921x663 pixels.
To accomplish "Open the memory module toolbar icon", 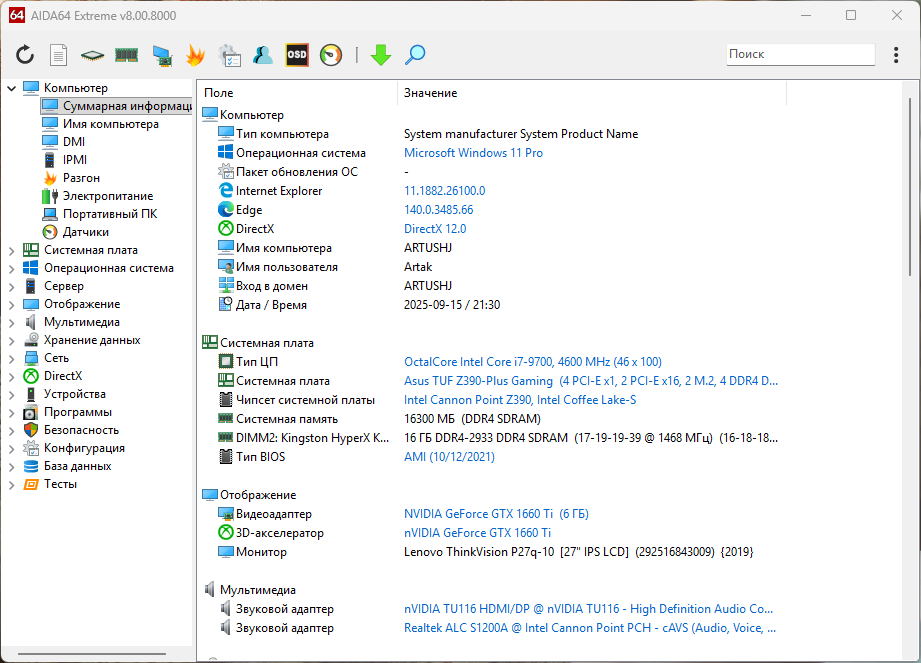I will coord(126,55).
